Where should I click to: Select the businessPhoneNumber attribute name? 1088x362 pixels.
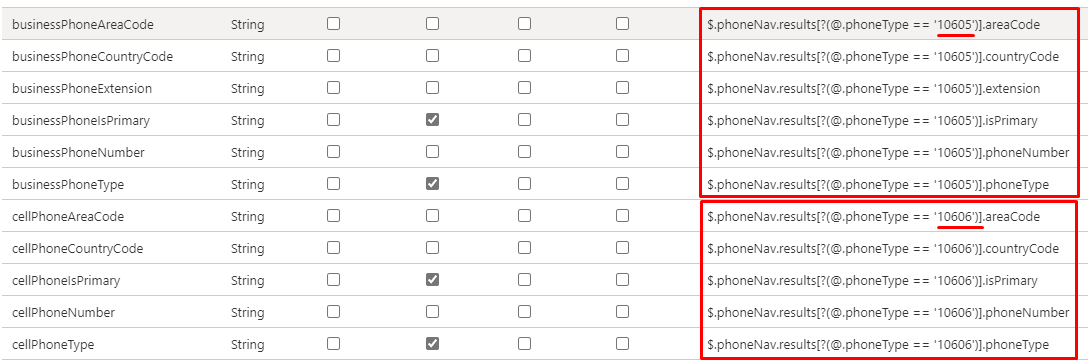[x=78, y=153]
